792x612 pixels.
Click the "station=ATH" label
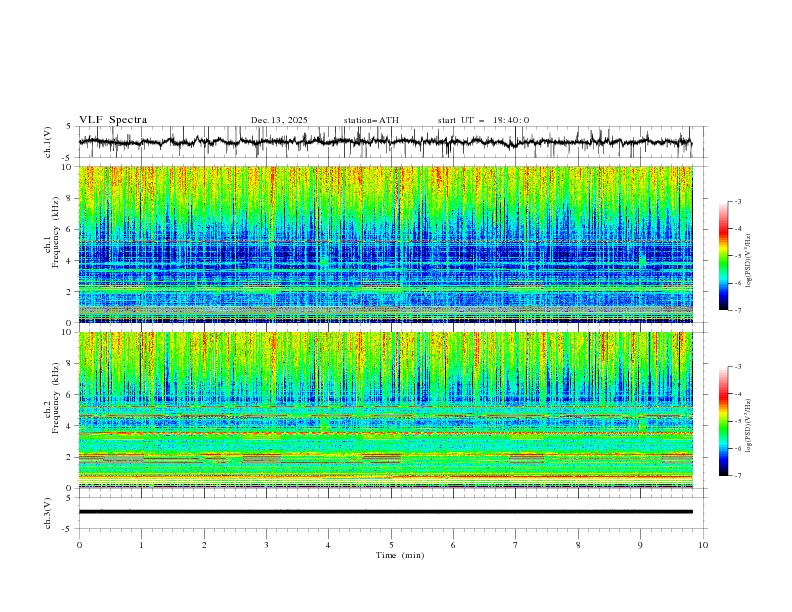[x=371, y=120]
